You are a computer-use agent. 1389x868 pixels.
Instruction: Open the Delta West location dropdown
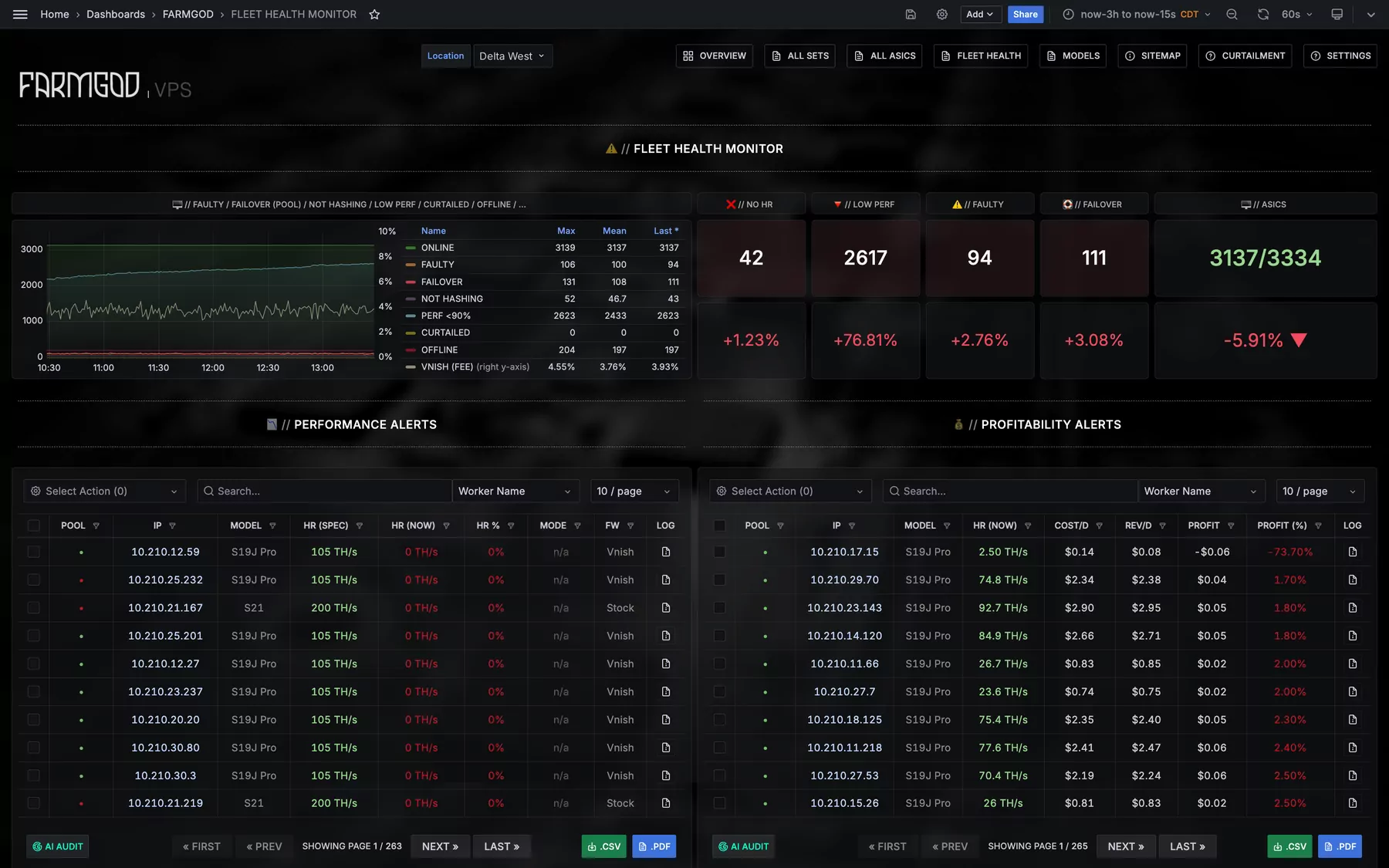[x=512, y=56]
